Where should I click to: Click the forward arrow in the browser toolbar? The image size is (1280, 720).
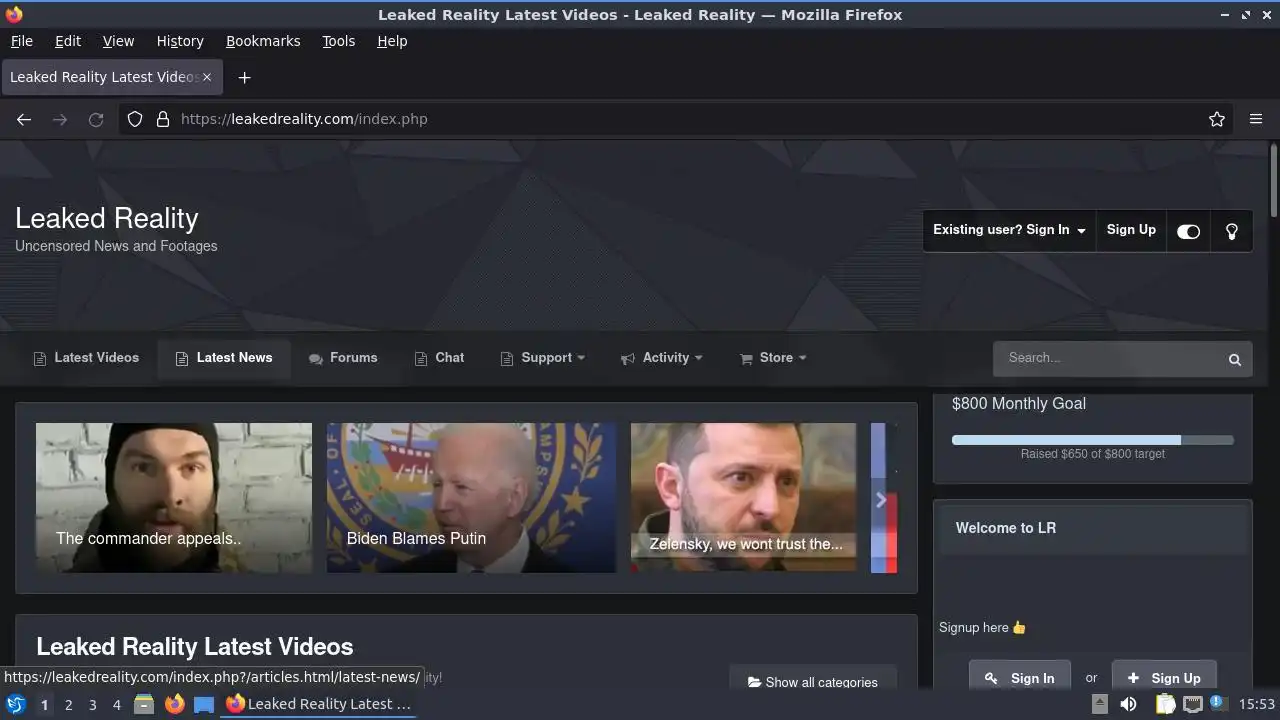coord(60,119)
